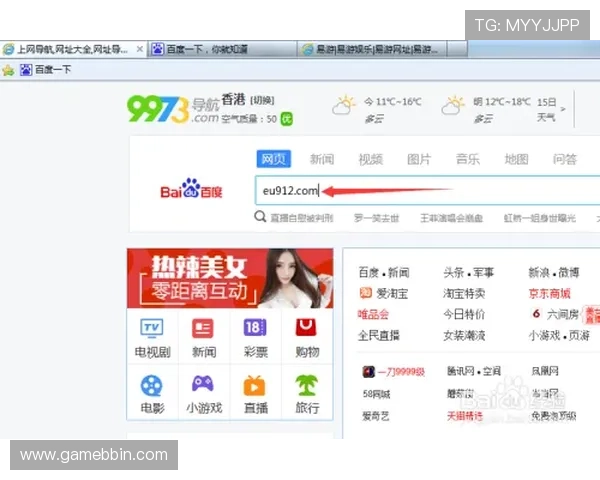Expand weather forecast with right arrow
Screen dimensions: 600x480
[x=563, y=109]
